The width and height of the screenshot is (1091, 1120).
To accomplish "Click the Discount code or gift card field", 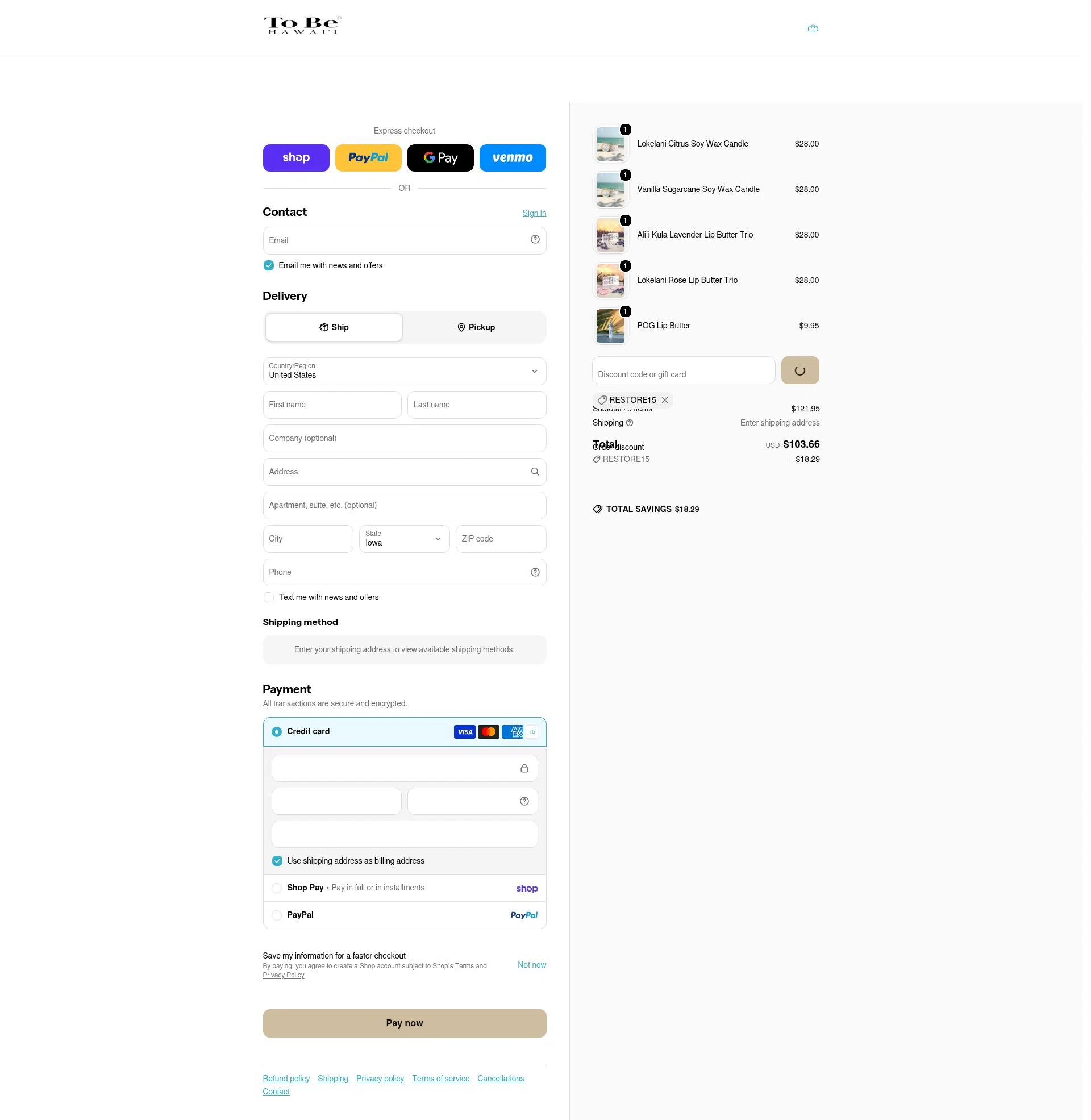I will (683, 370).
